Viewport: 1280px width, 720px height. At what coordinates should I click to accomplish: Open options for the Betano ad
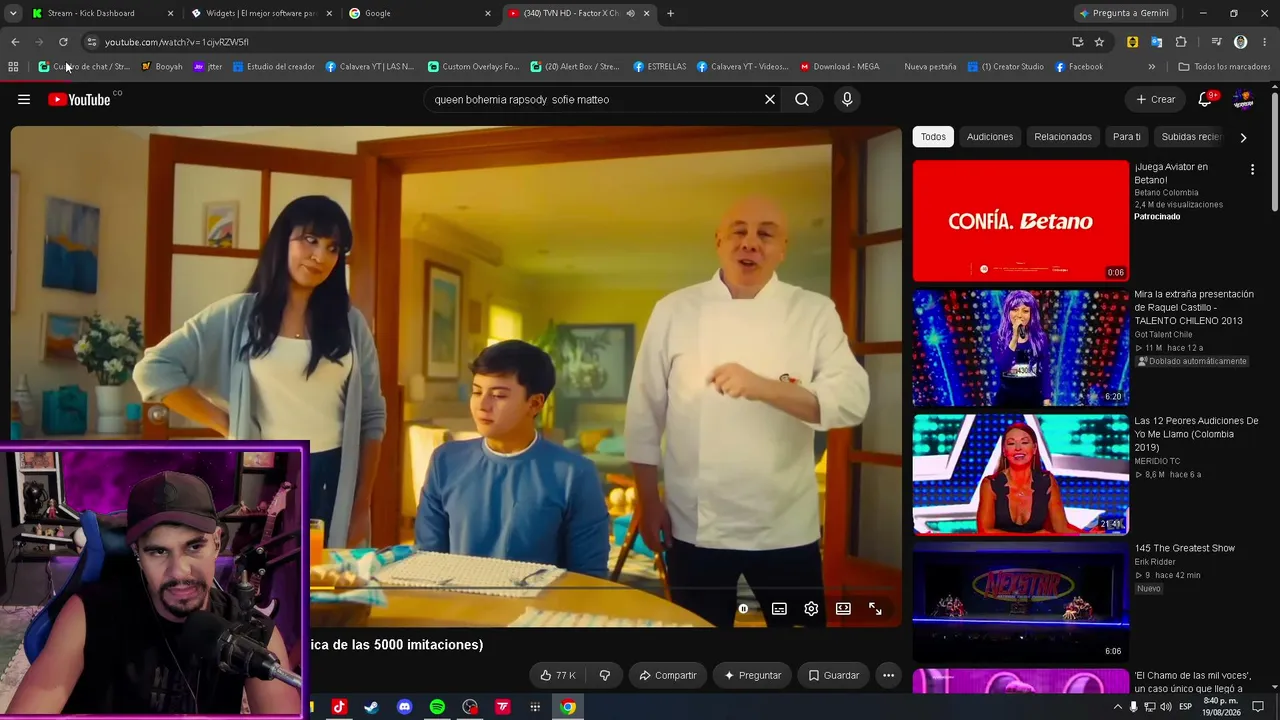click(1252, 170)
